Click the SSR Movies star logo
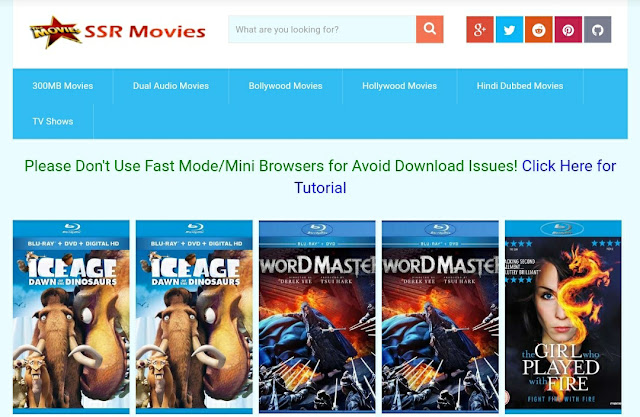 [x=55, y=32]
